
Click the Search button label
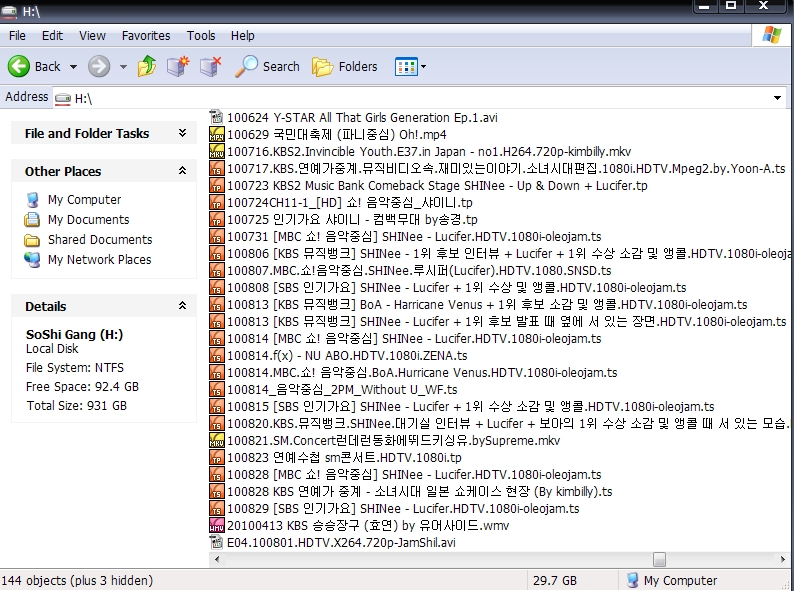point(281,66)
